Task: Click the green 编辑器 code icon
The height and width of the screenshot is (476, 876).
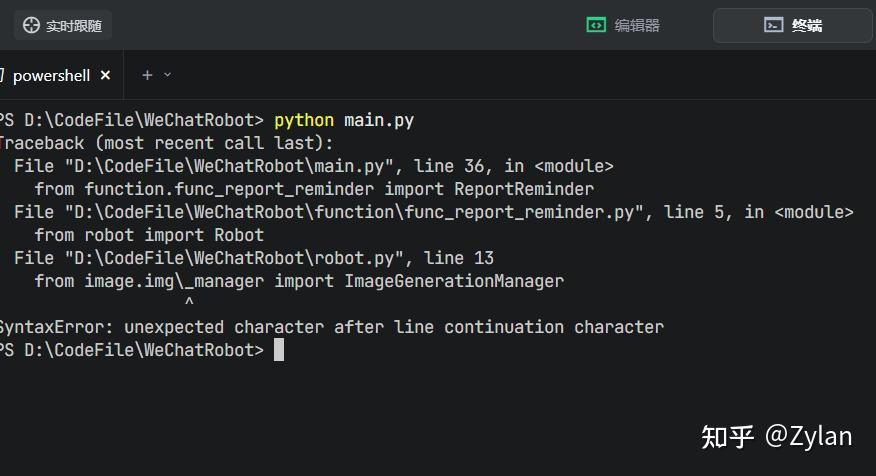Action: (596, 25)
